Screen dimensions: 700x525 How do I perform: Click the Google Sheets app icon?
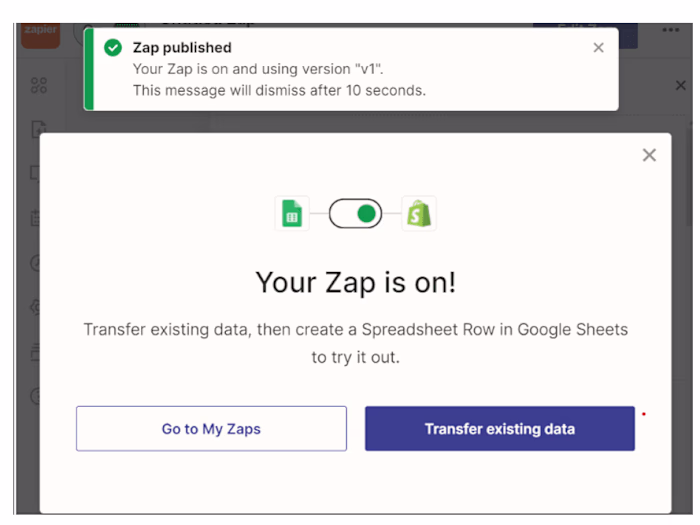(x=291, y=213)
